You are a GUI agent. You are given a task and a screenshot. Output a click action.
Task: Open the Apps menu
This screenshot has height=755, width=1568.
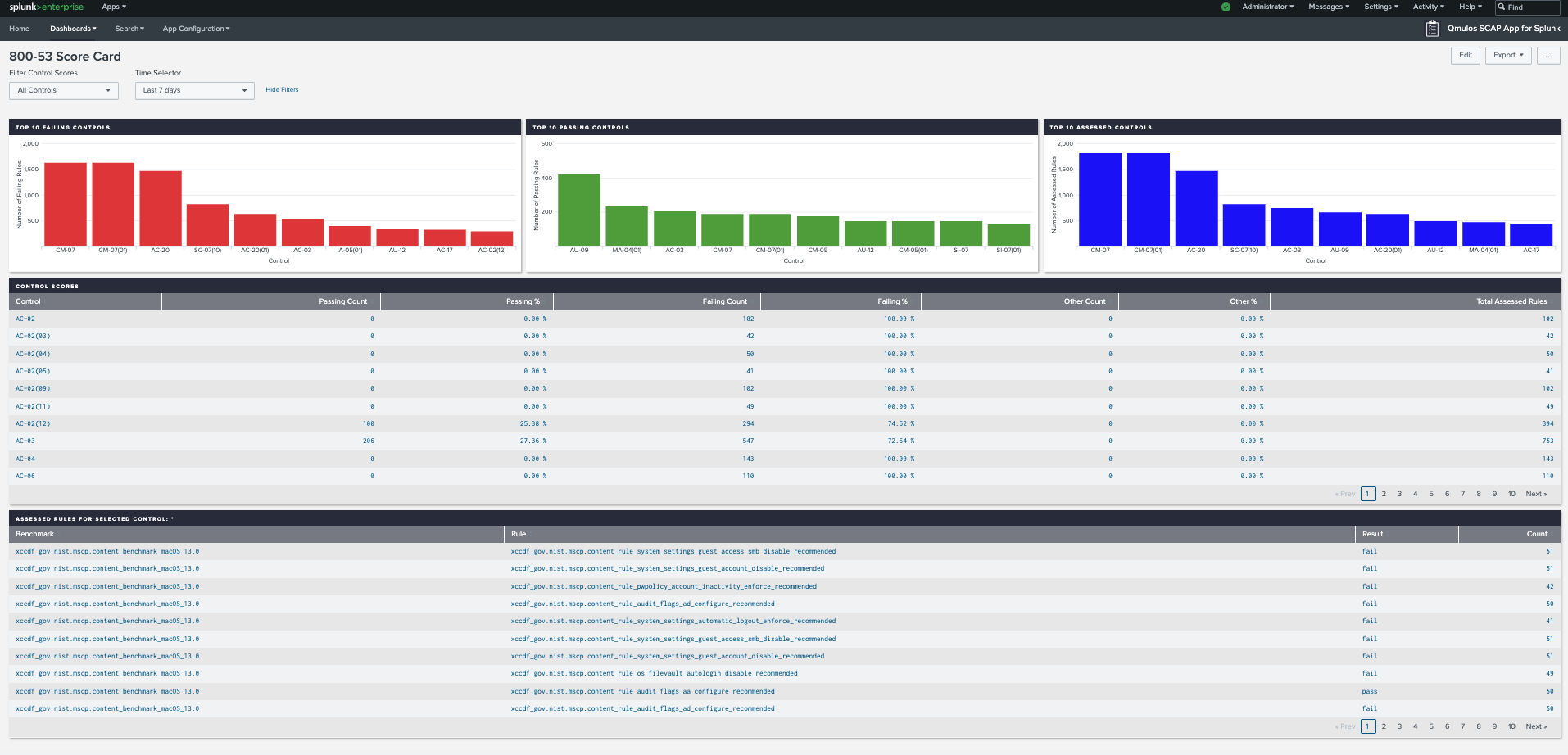(x=114, y=7)
